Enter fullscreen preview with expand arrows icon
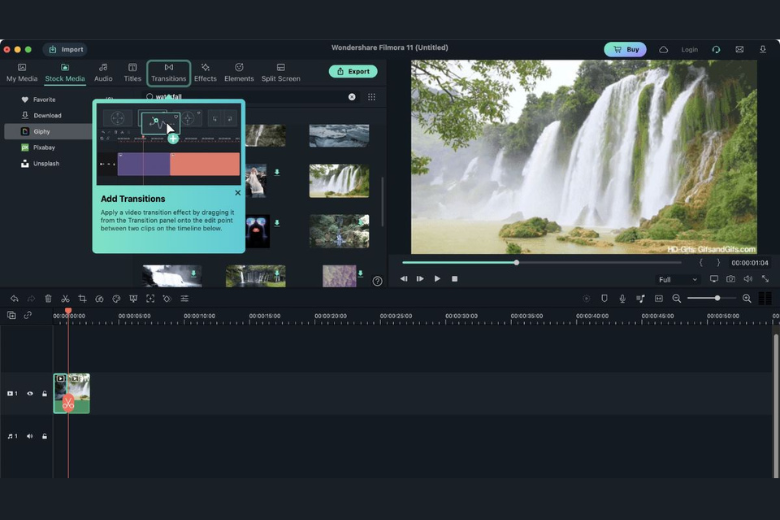The height and width of the screenshot is (520, 780). click(765, 279)
